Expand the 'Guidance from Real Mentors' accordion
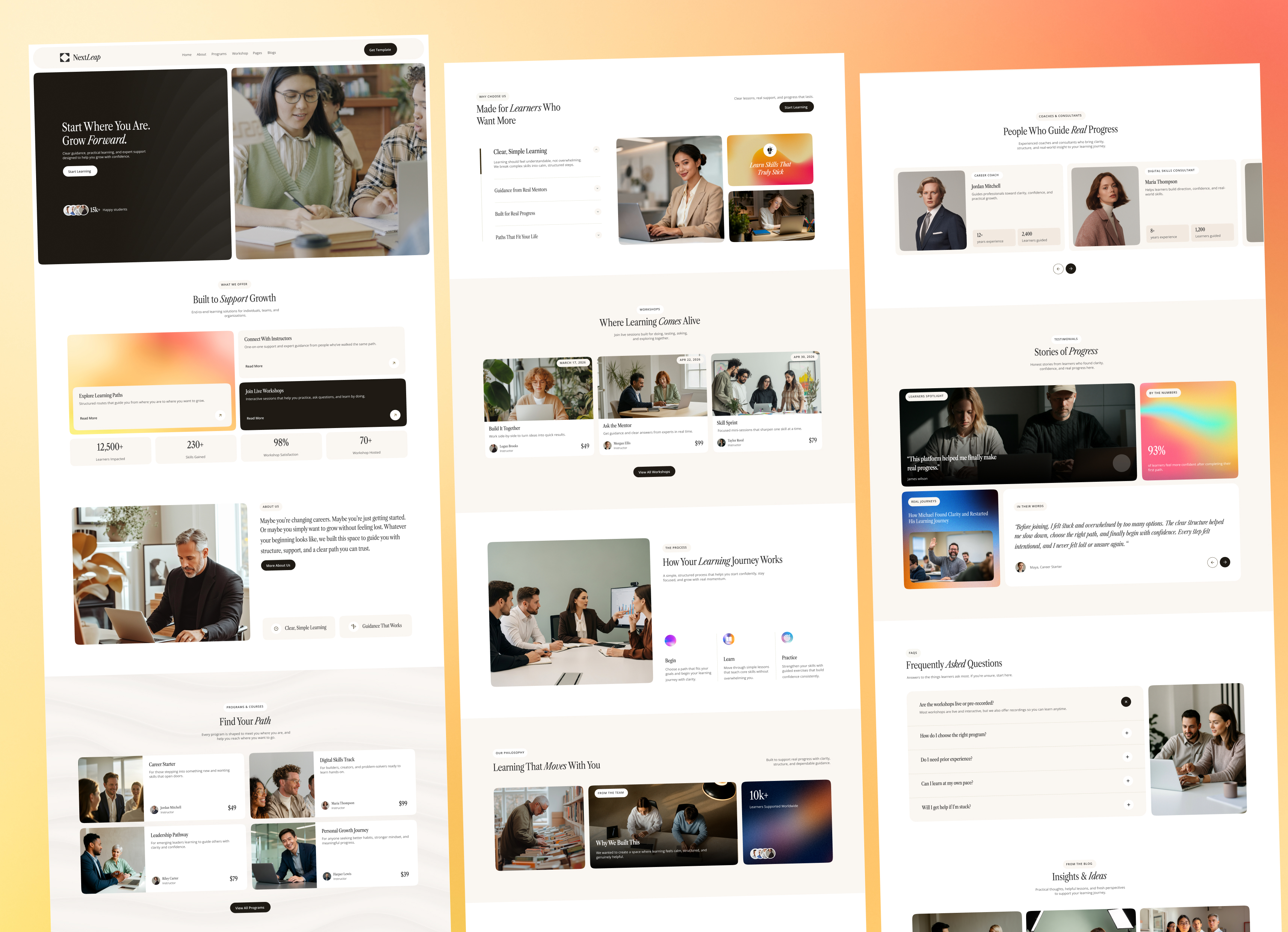 tap(597, 188)
